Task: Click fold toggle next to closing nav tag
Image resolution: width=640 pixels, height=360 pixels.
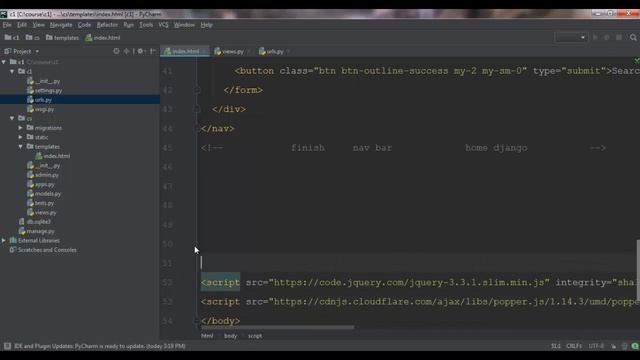Action: (196, 129)
